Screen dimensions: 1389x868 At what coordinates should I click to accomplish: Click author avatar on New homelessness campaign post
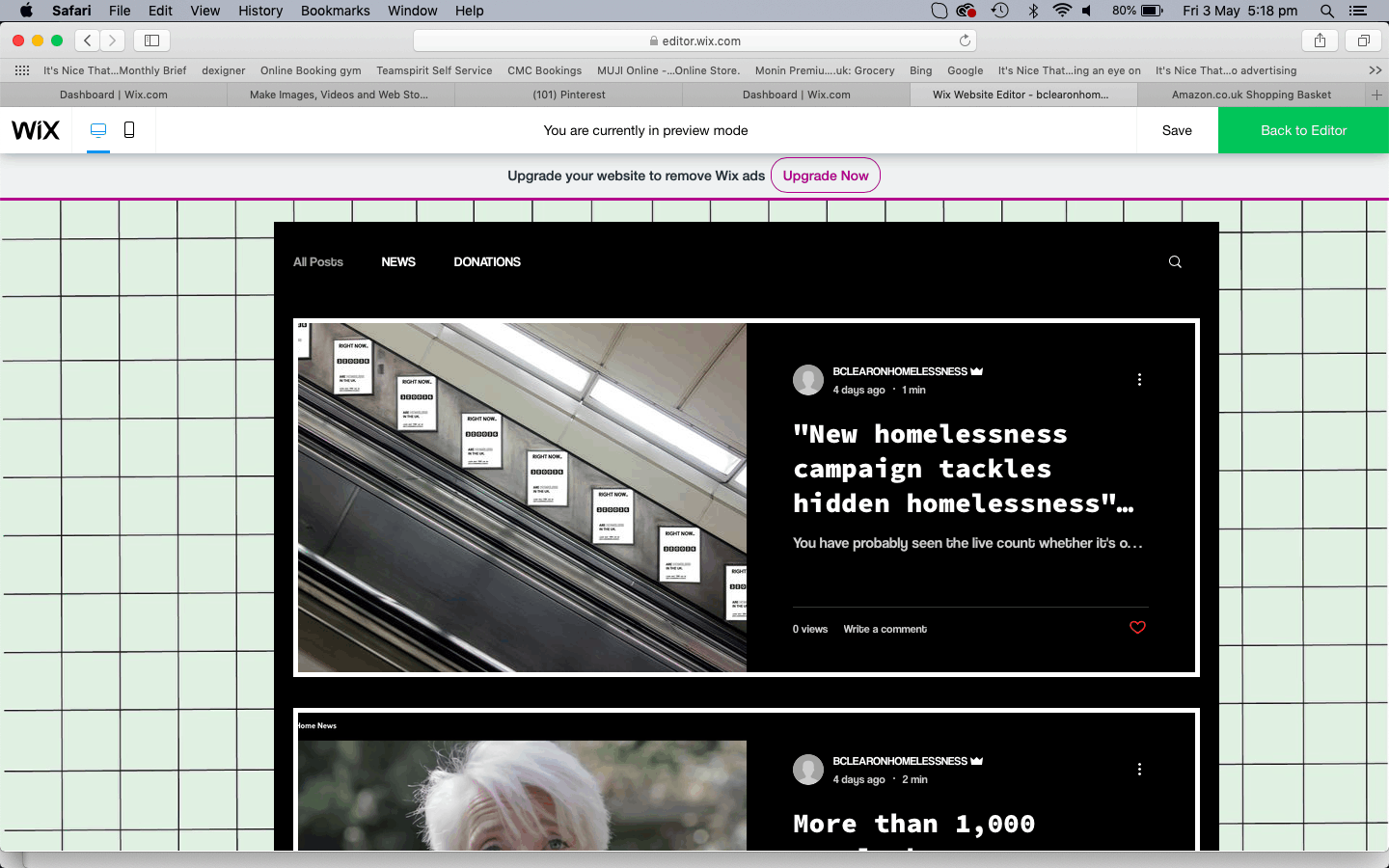(x=808, y=380)
